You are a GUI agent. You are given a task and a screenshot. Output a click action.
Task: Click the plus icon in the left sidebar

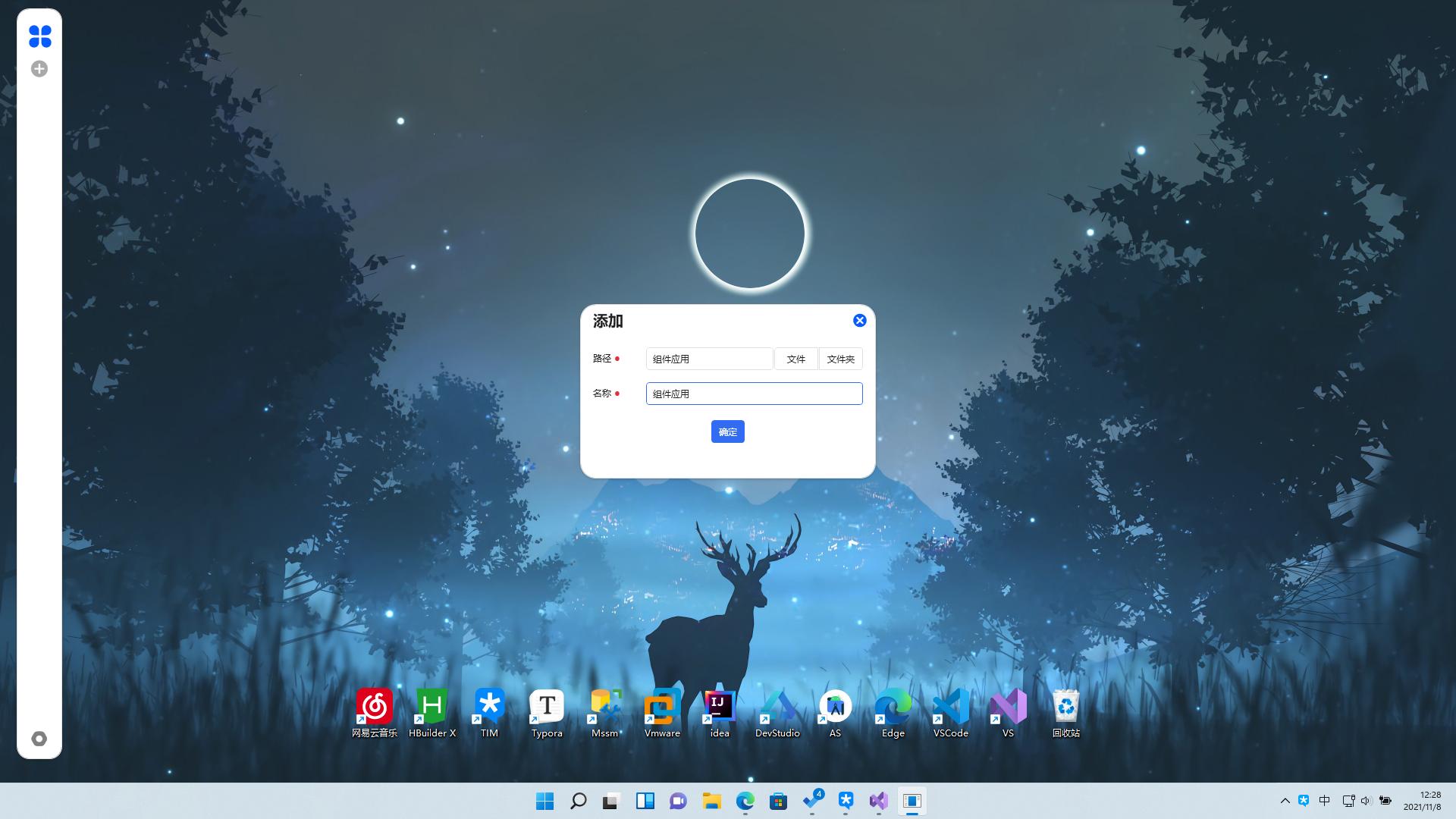(40, 68)
